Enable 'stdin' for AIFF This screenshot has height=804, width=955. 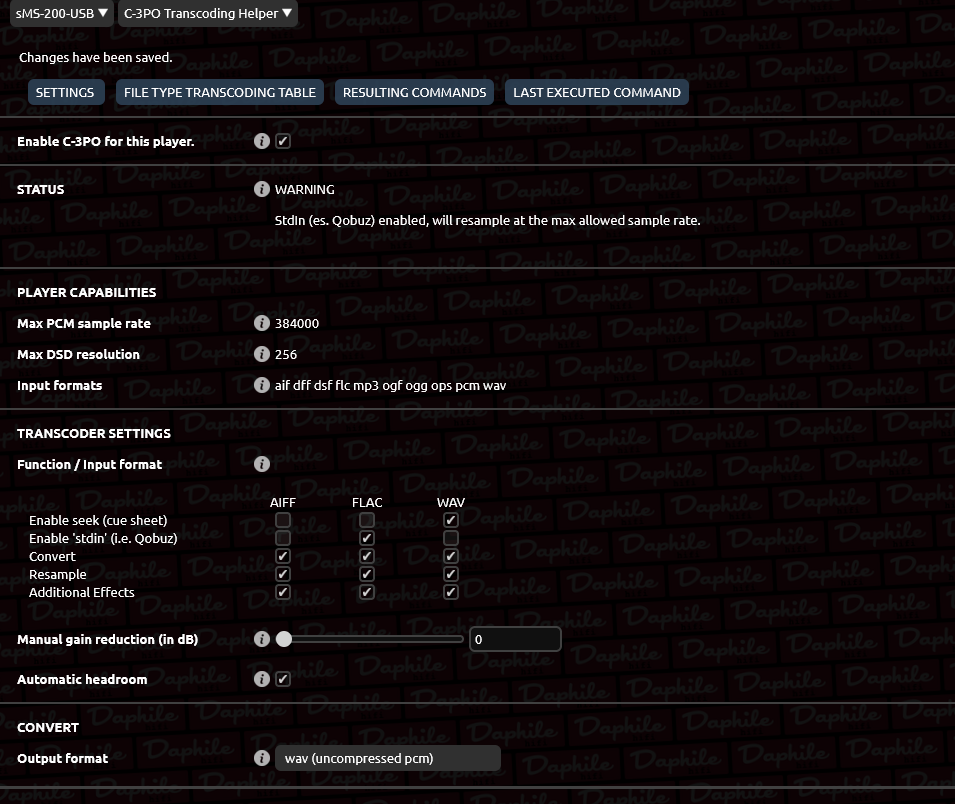(x=283, y=538)
